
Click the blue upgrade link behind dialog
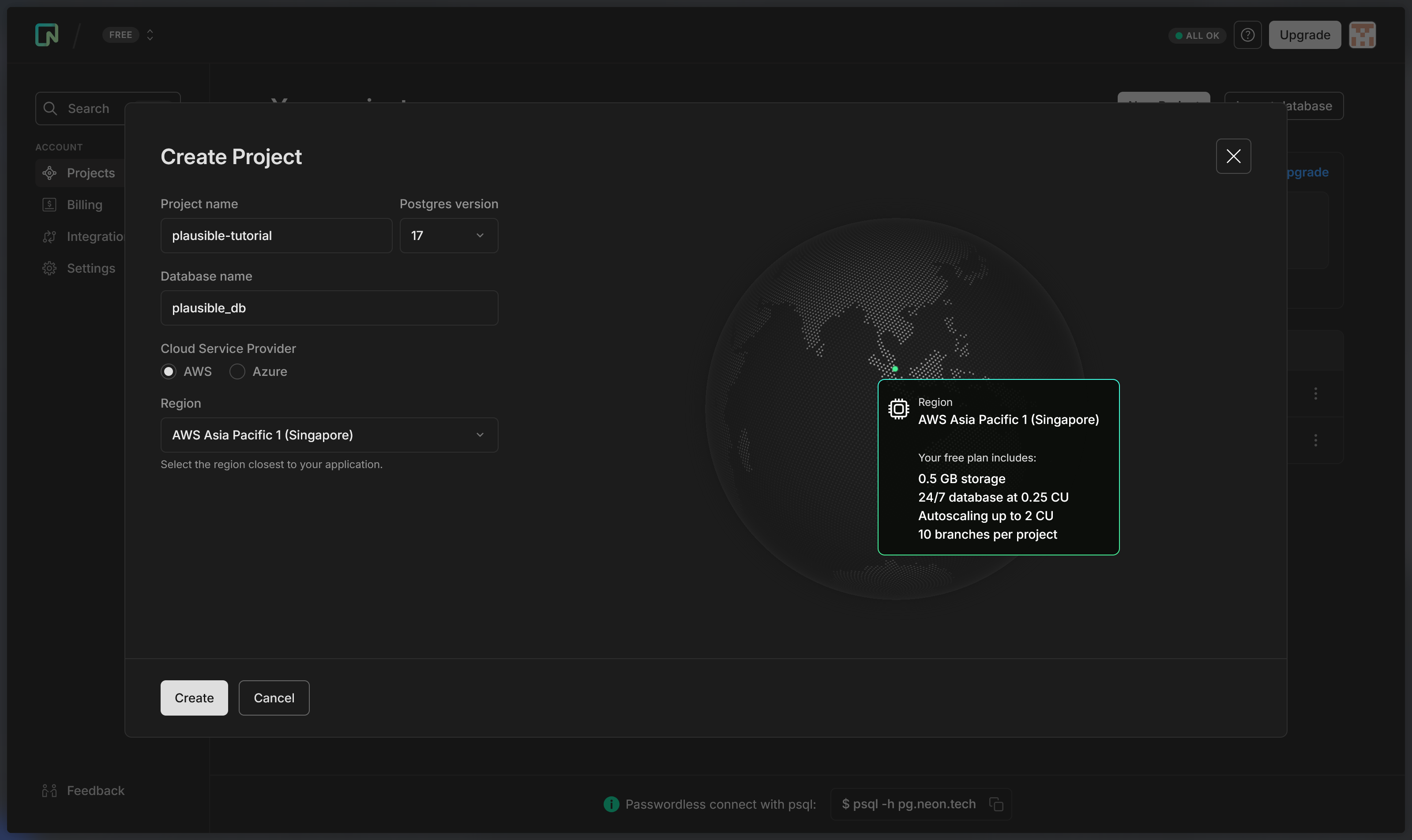[x=1307, y=172]
